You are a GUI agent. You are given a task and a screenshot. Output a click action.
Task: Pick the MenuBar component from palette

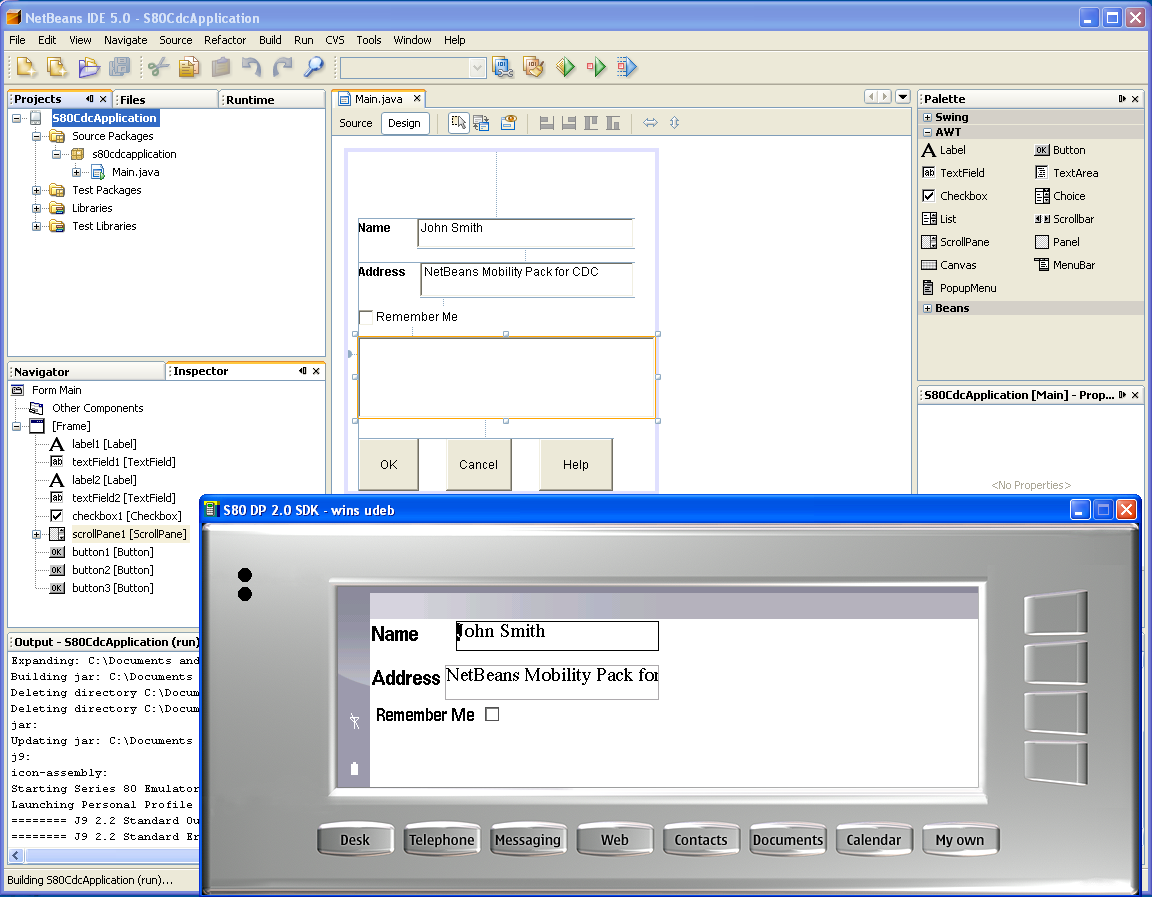pos(1065,265)
